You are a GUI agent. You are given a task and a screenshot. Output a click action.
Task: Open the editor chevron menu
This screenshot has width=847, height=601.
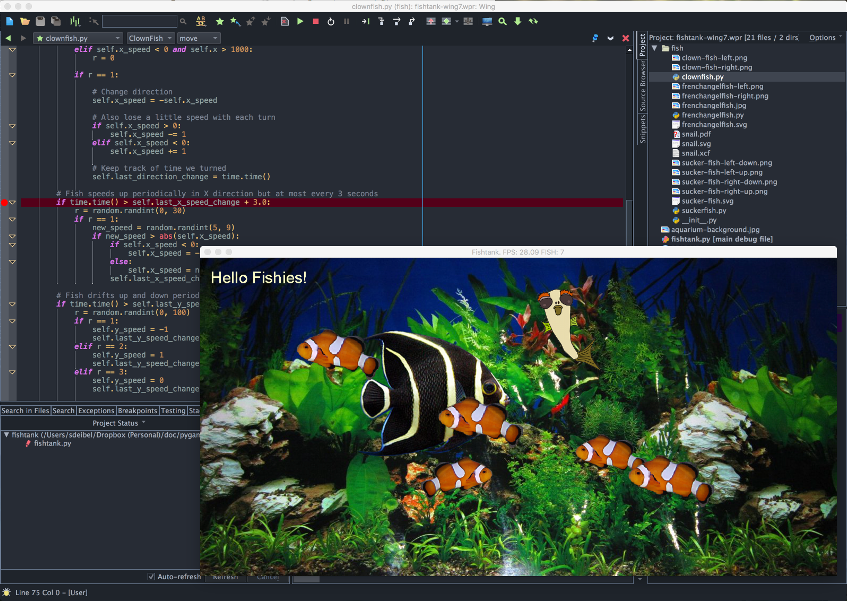coord(610,38)
